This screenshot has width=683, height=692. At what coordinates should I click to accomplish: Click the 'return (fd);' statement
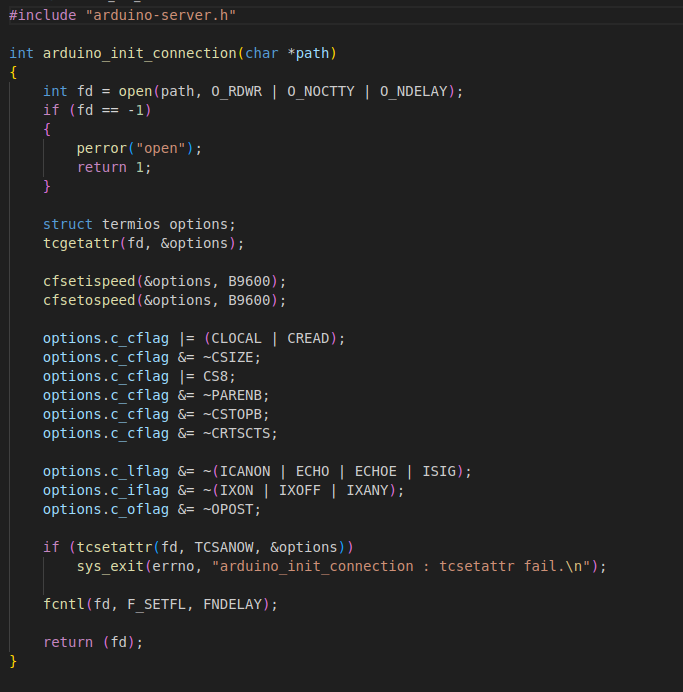tap(93, 642)
